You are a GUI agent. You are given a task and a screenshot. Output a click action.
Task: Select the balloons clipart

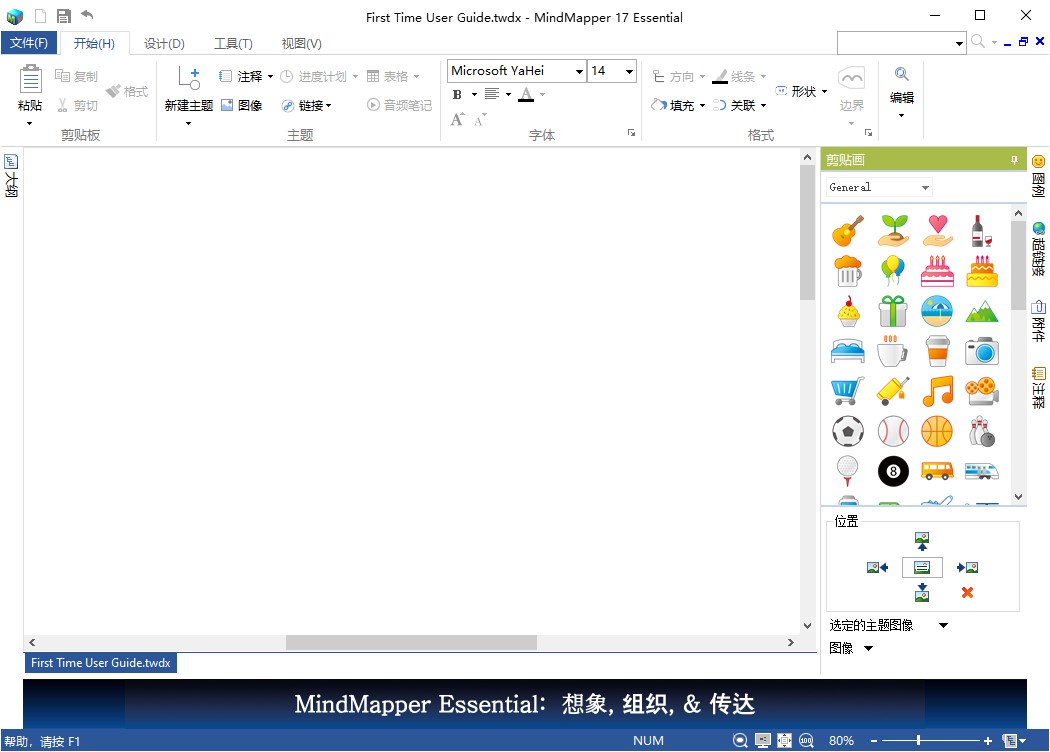(x=892, y=271)
